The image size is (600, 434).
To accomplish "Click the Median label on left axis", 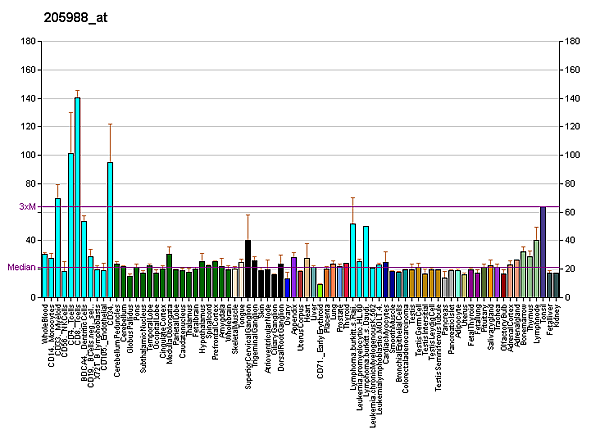I will 22,268.
